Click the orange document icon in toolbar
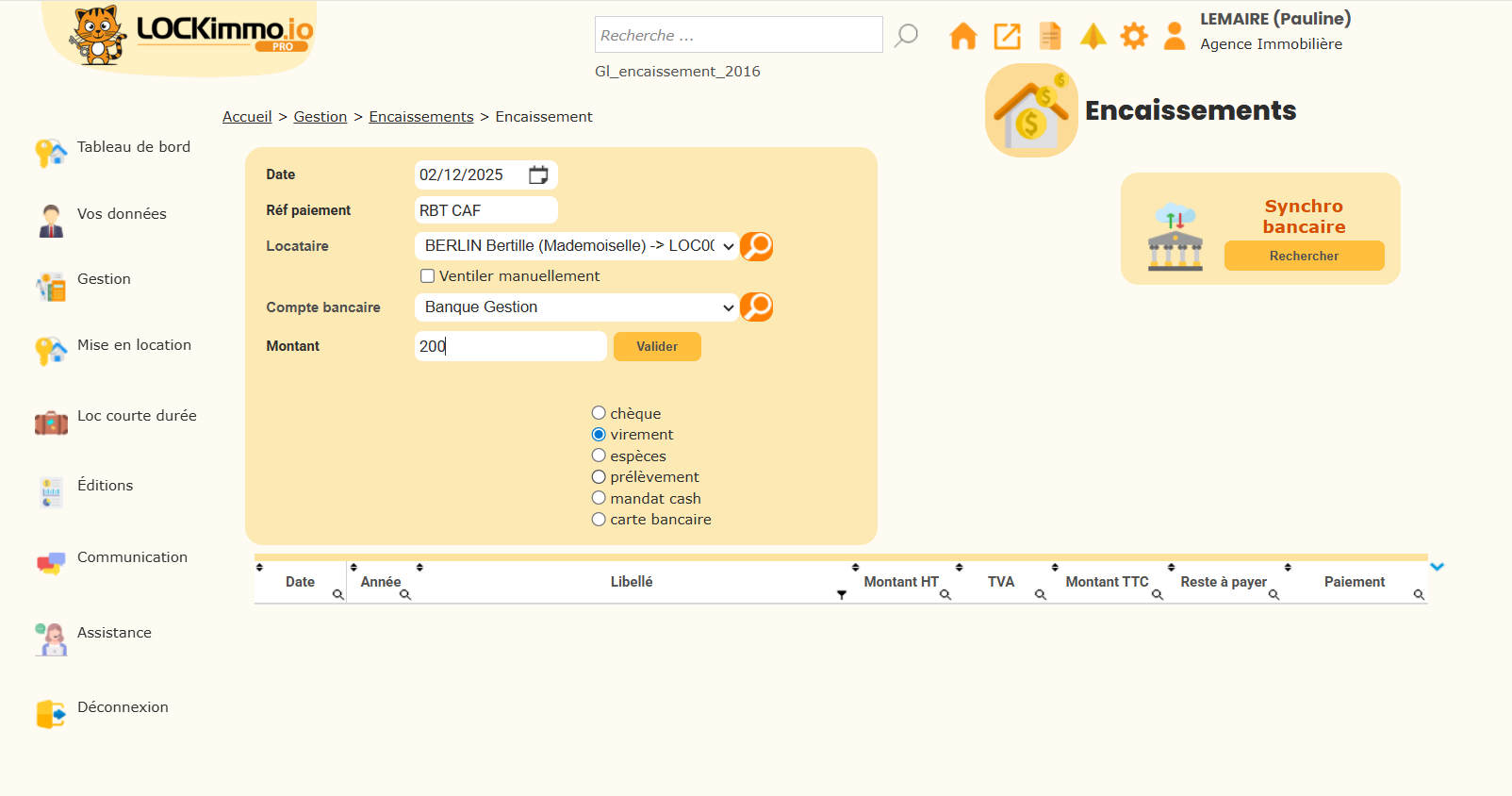The height and width of the screenshot is (796, 1512). click(x=1049, y=37)
